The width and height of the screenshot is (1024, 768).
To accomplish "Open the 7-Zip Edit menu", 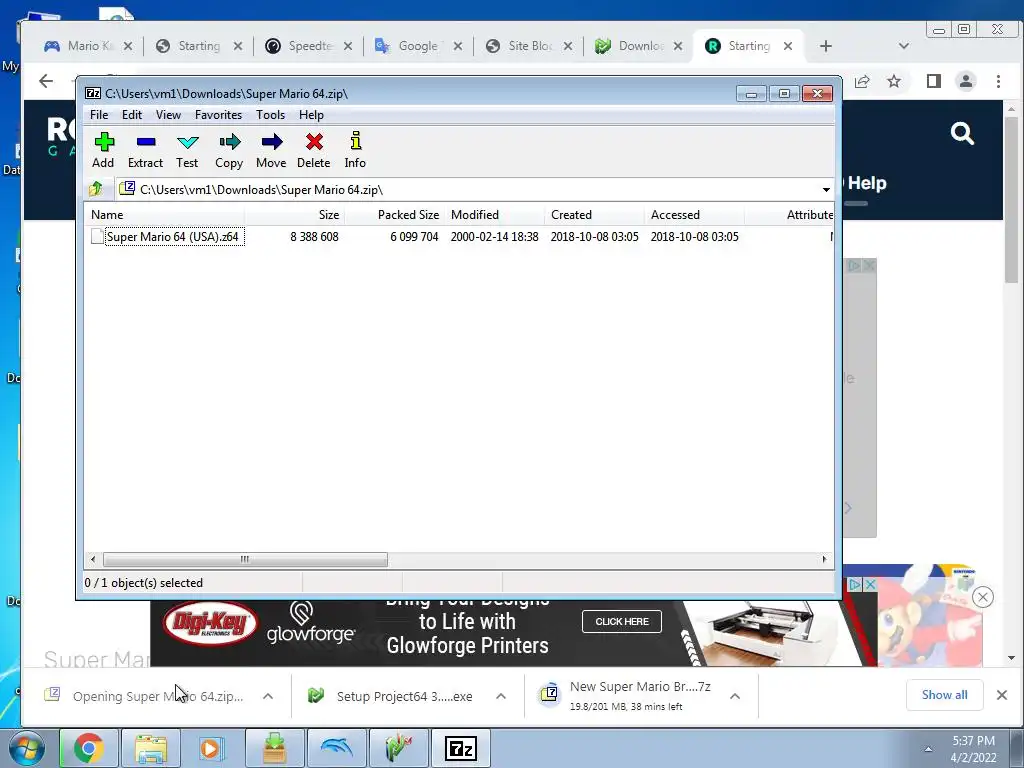I will 132,115.
